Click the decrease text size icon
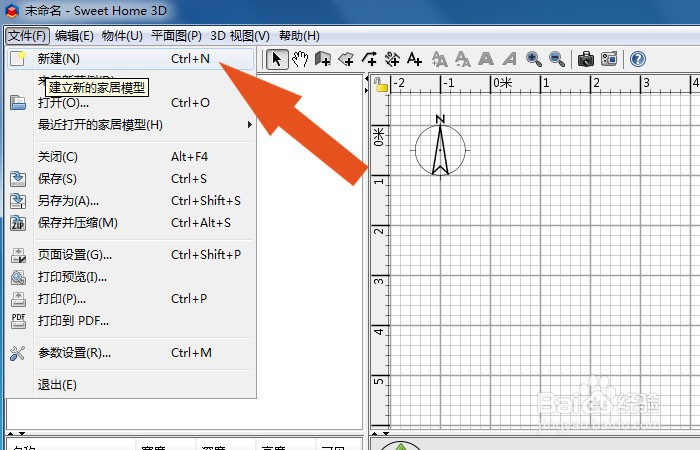This screenshot has width=700, height=450. [x=462, y=59]
